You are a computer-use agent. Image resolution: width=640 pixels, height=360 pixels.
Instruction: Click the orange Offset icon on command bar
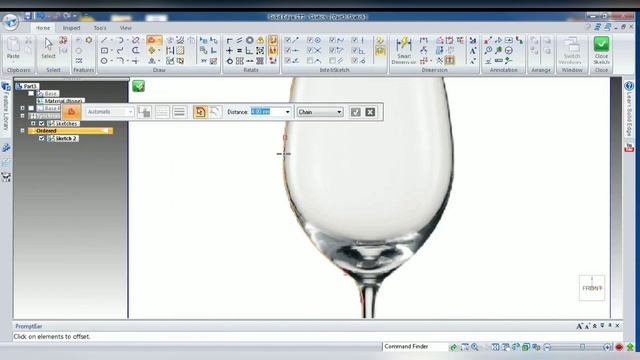(x=71, y=112)
